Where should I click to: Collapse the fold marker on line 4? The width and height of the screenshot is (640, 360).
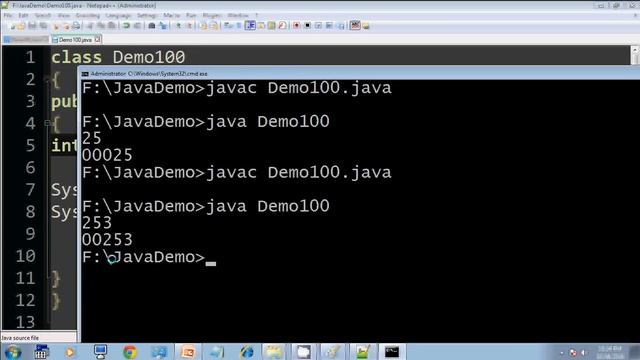click(47, 123)
